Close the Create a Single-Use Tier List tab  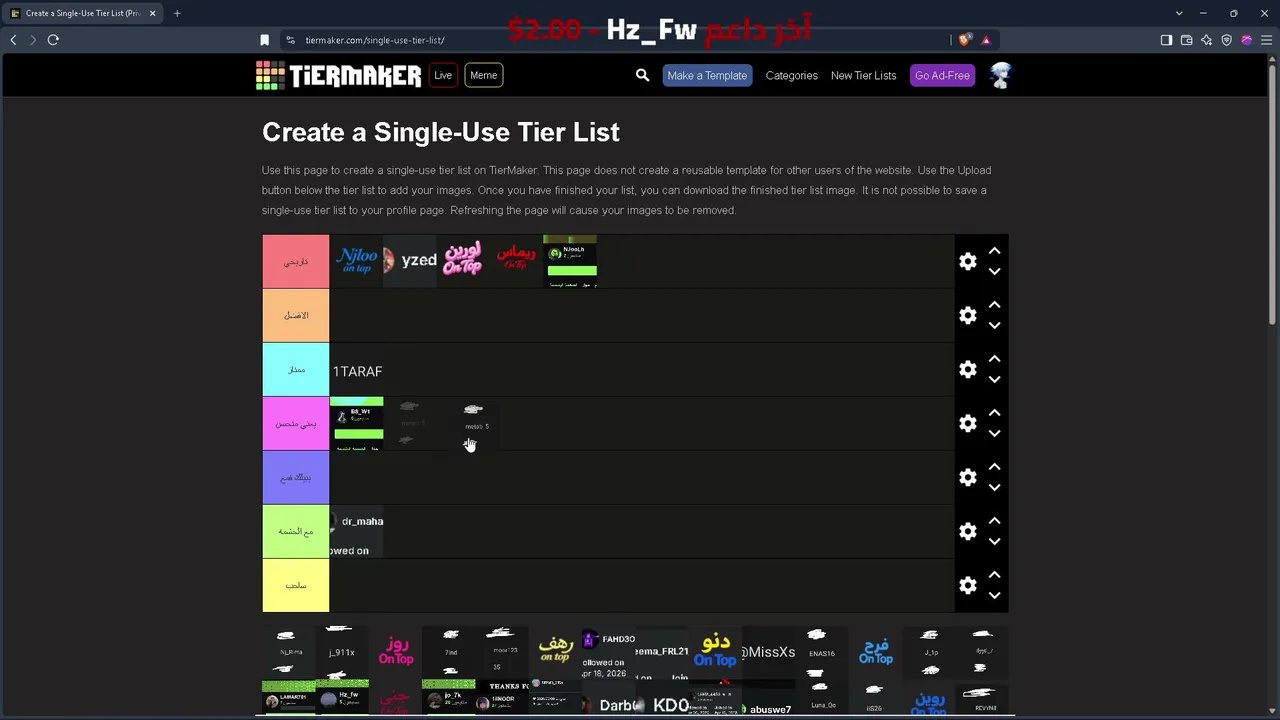152,13
